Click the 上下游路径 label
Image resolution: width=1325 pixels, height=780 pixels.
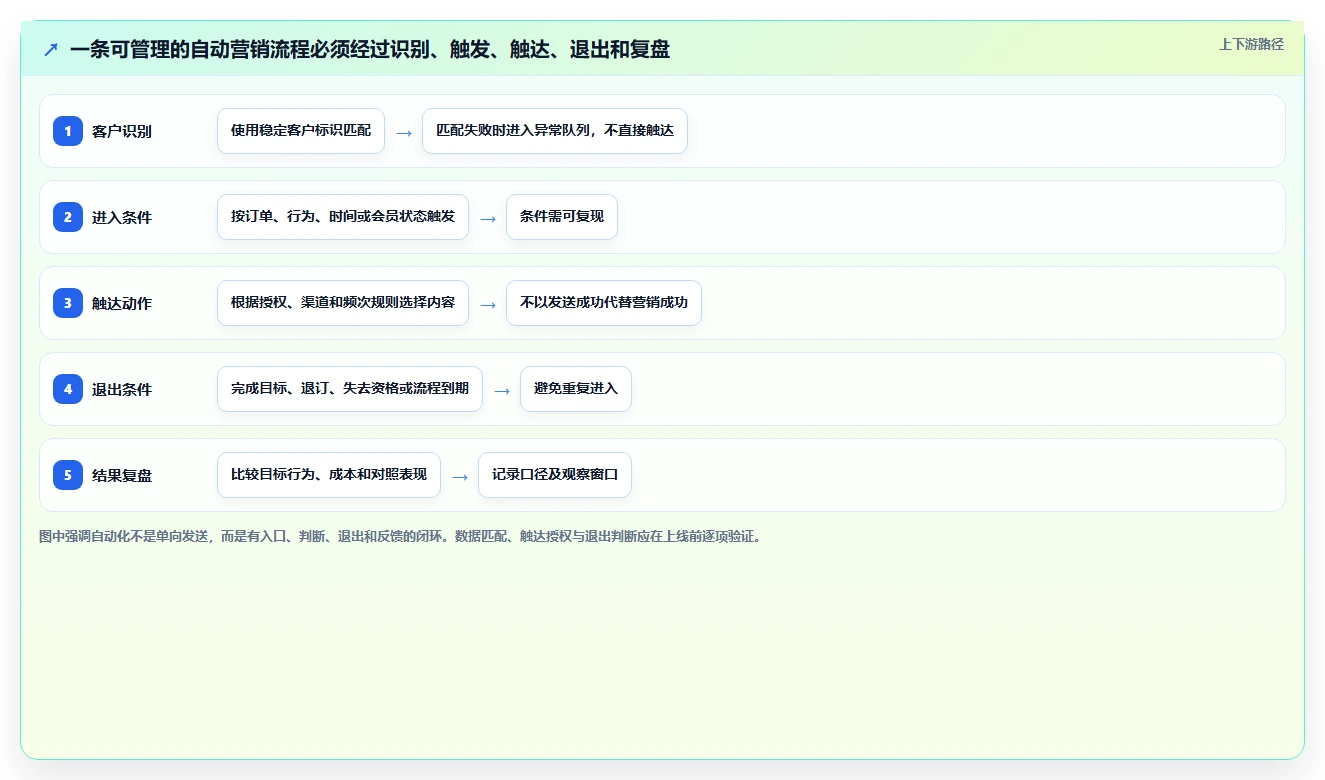tap(1251, 44)
